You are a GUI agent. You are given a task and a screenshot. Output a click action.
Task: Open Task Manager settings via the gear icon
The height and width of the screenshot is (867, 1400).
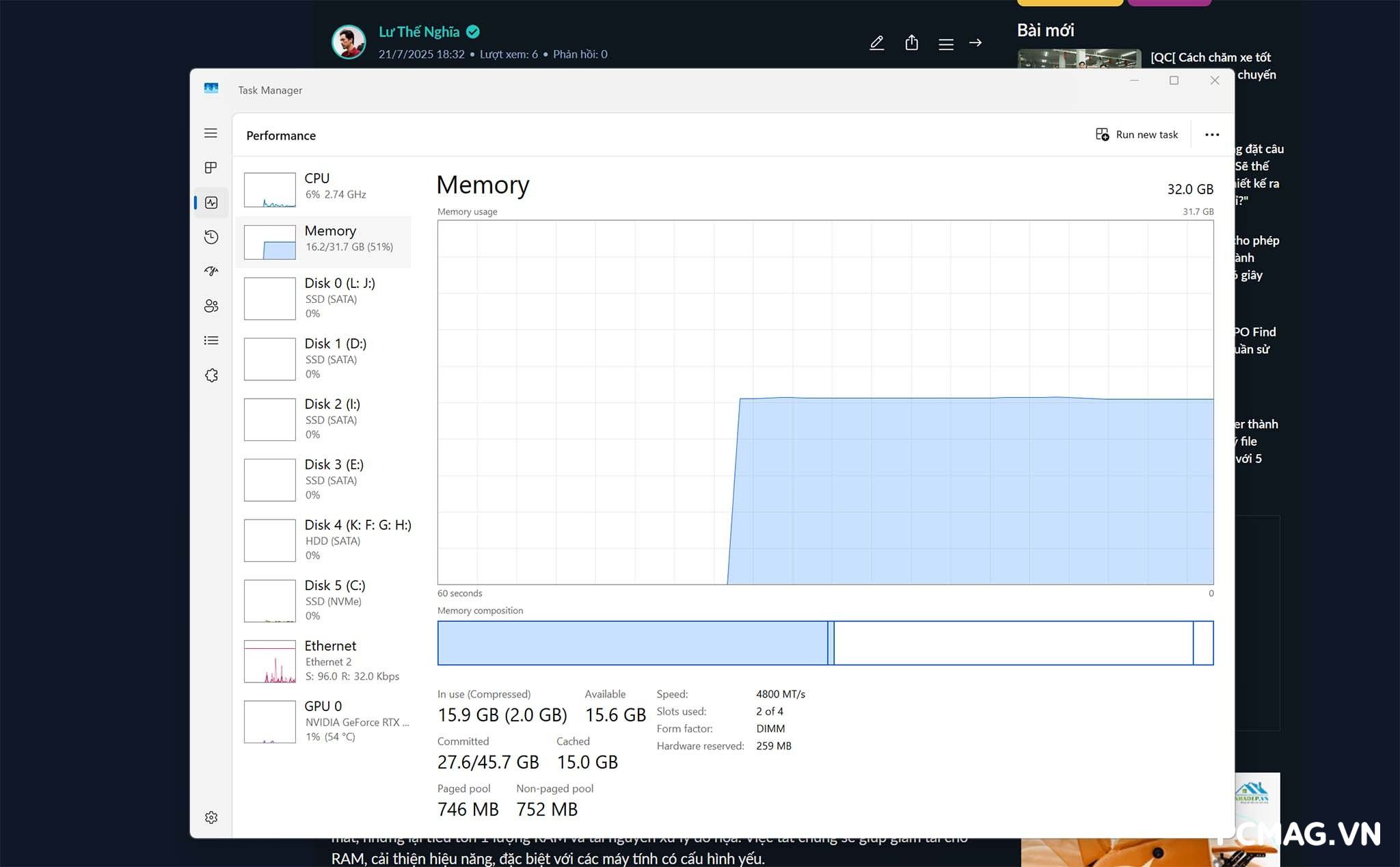coord(211,817)
